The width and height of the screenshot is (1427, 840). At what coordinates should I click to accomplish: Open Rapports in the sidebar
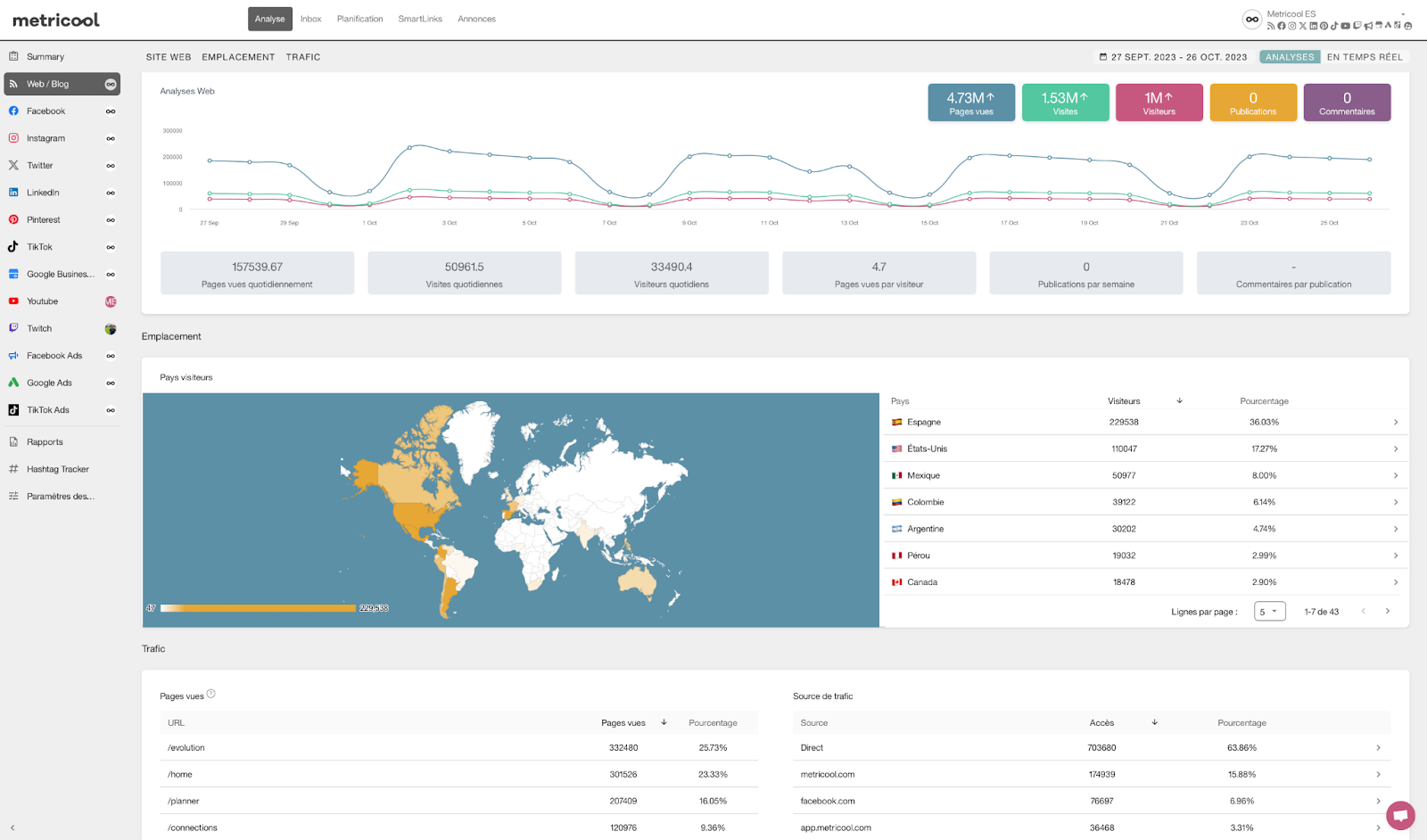(62, 442)
